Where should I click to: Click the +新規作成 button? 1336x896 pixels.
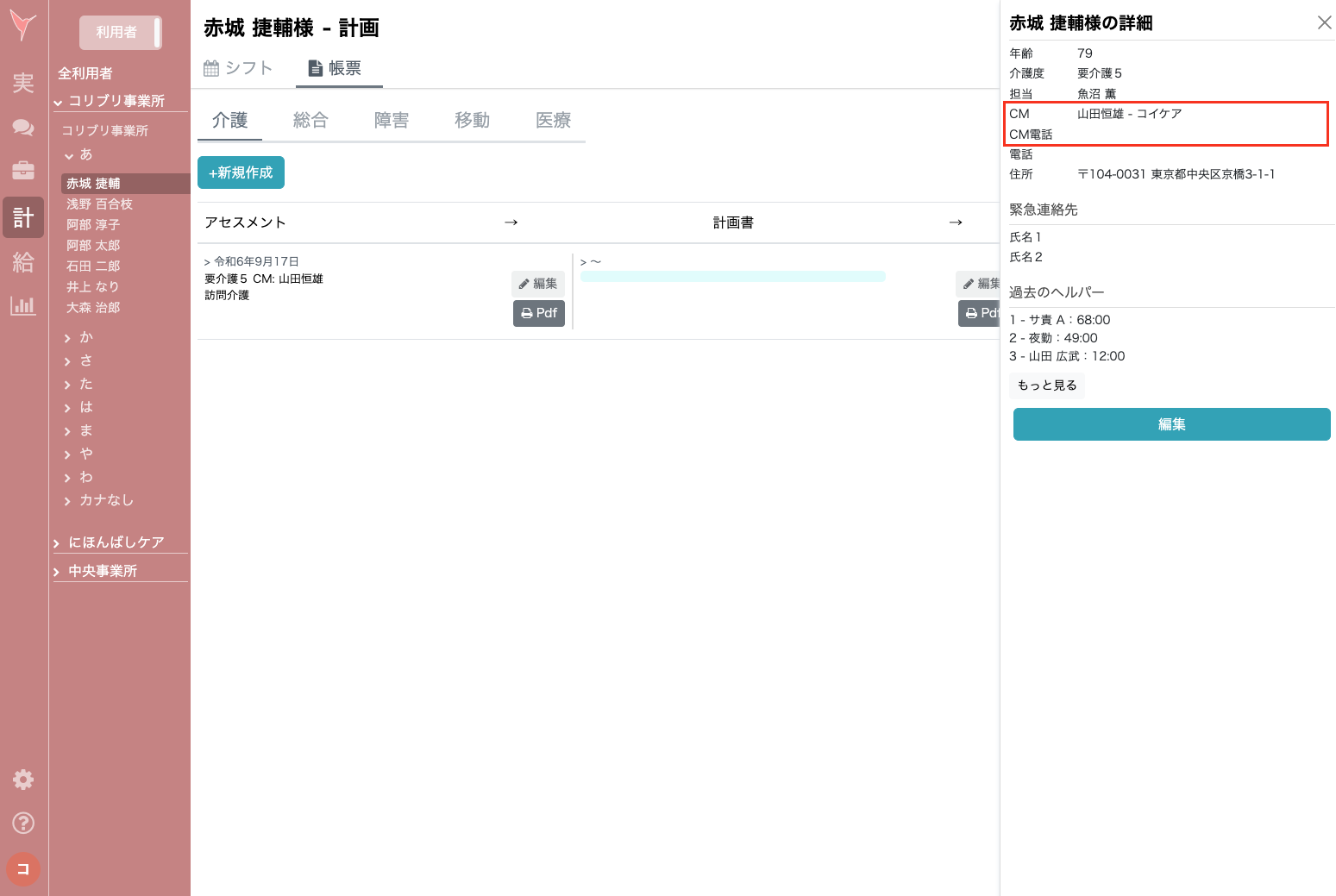(x=241, y=172)
